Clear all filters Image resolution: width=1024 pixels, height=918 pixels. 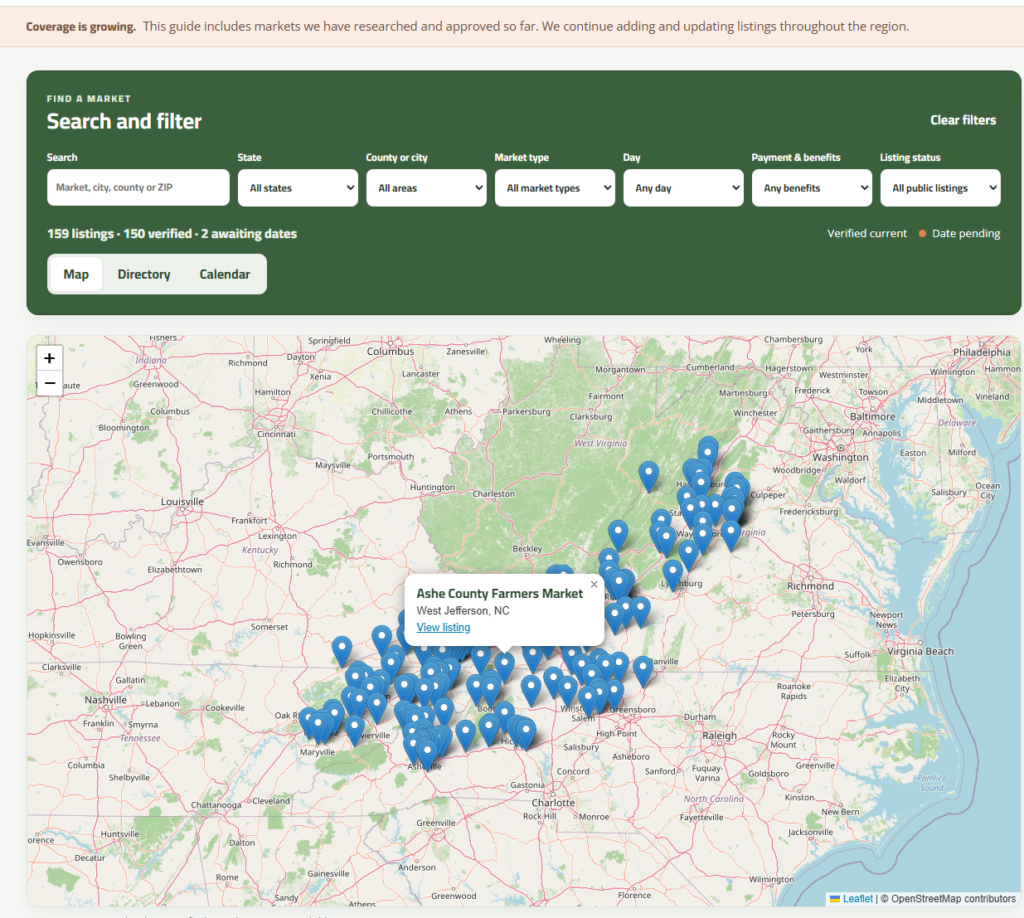point(963,120)
